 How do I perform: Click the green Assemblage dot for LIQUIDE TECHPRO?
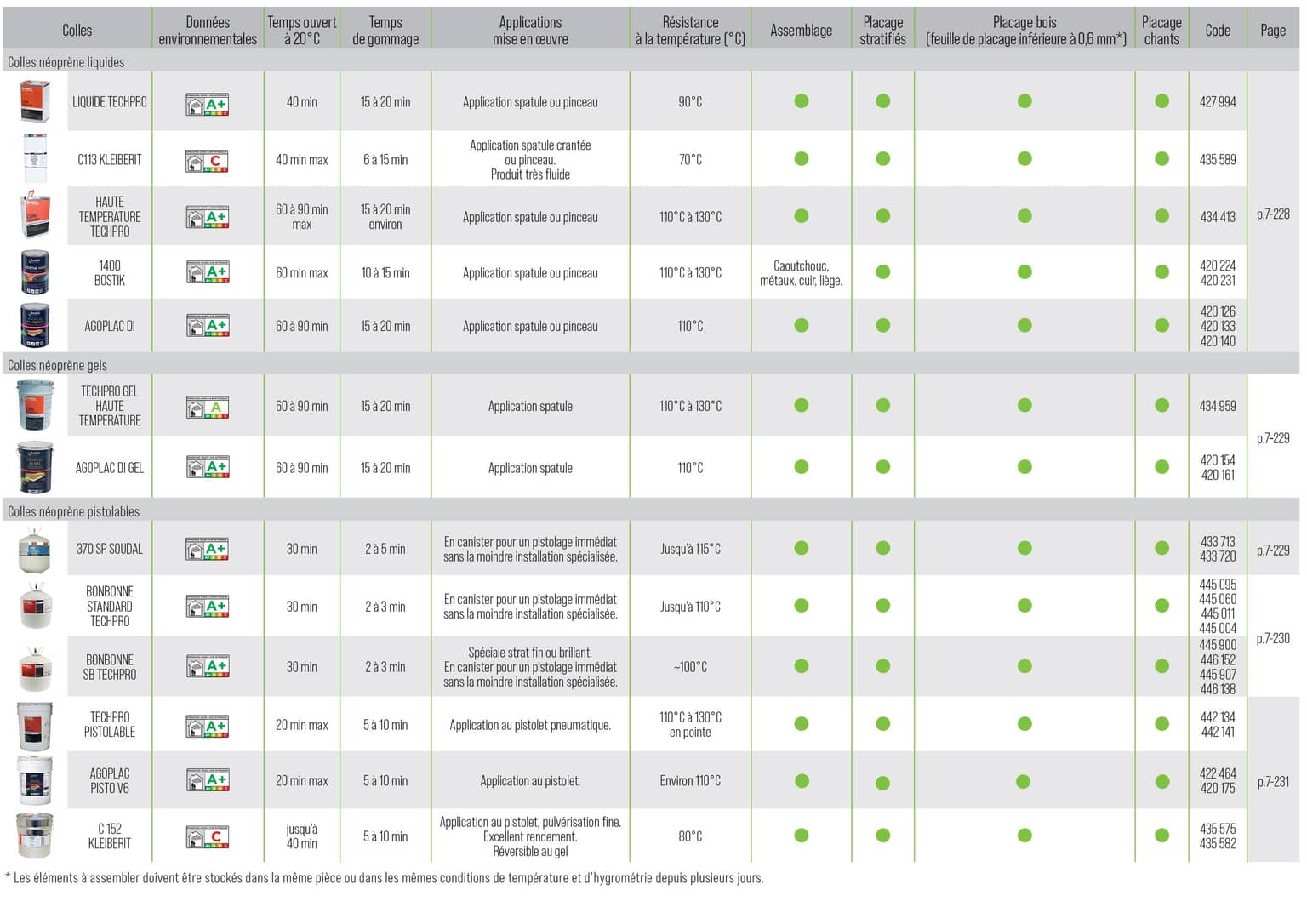tap(801, 100)
